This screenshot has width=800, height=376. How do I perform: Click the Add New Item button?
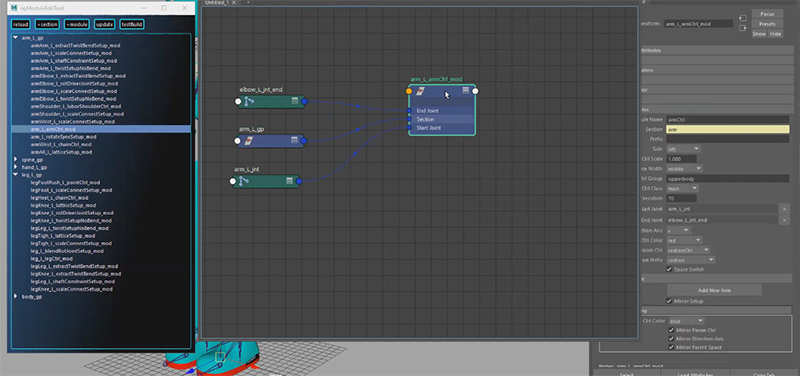coord(714,290)
